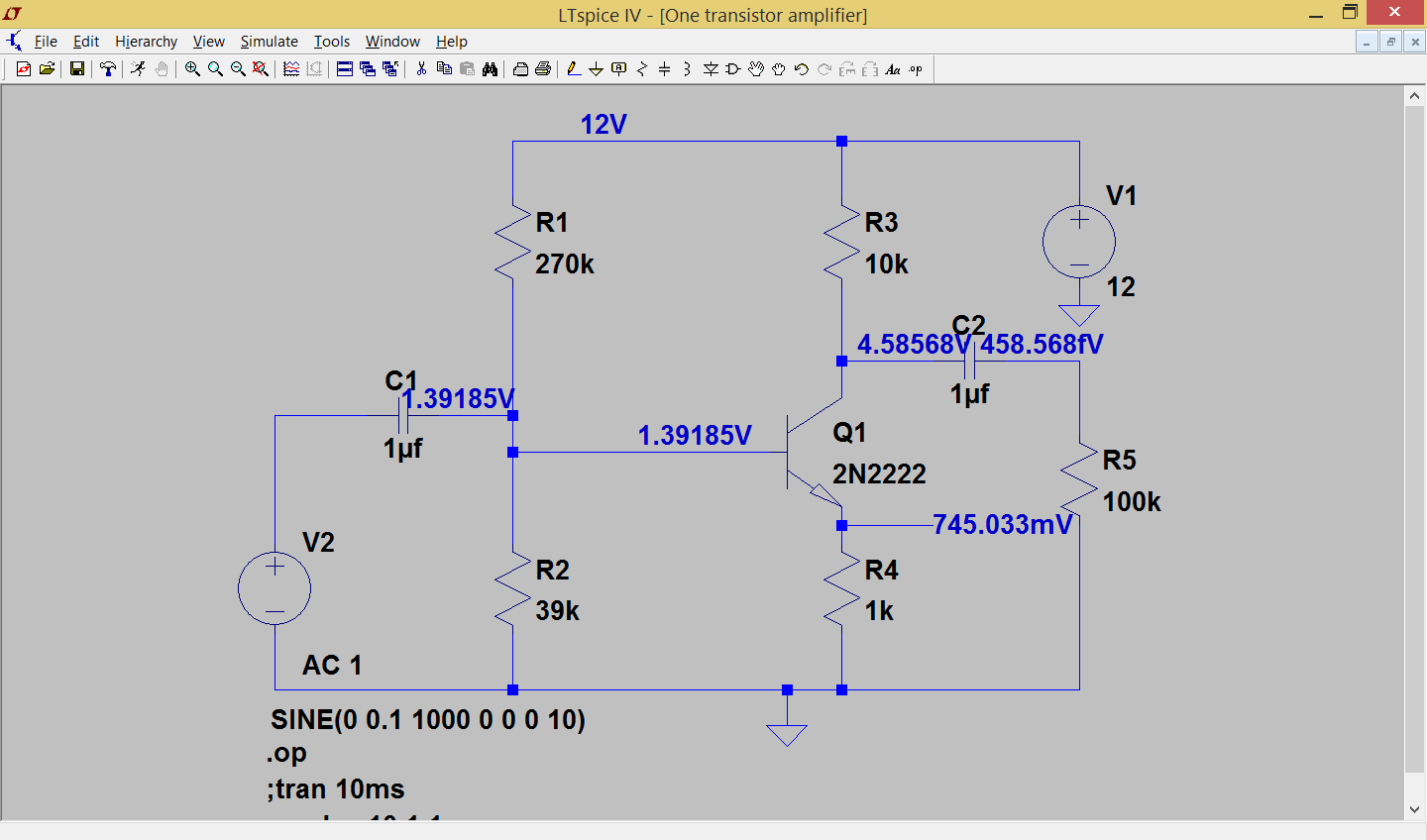Click the .op directive text
The width and height of the screenshot is (1427, 840).
point(286,754)
